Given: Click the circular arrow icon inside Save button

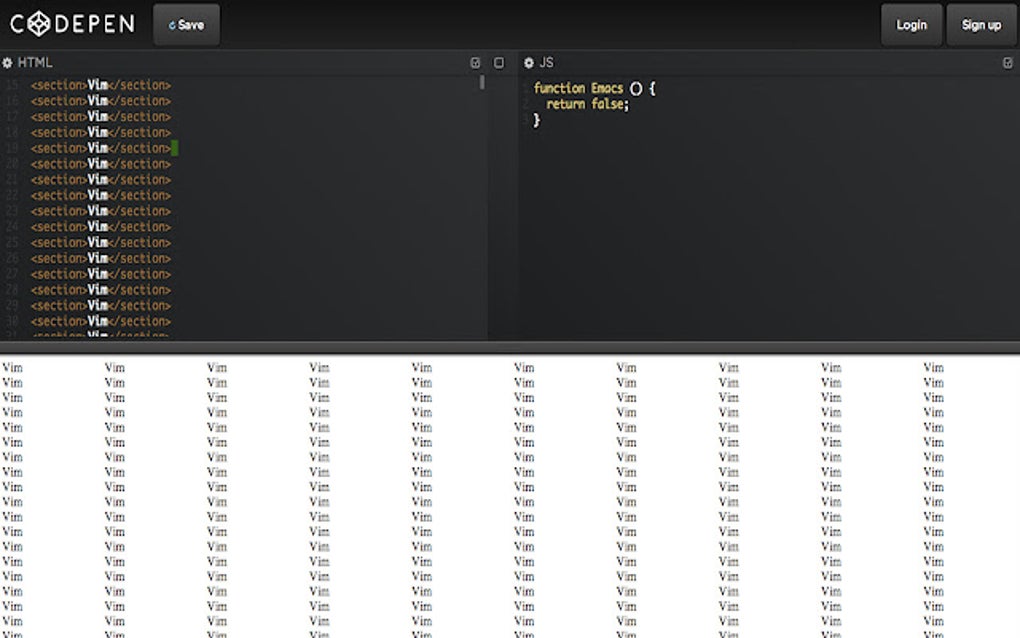Looking at the screenshot, I should pyautogui.click(x=174, y=25).
